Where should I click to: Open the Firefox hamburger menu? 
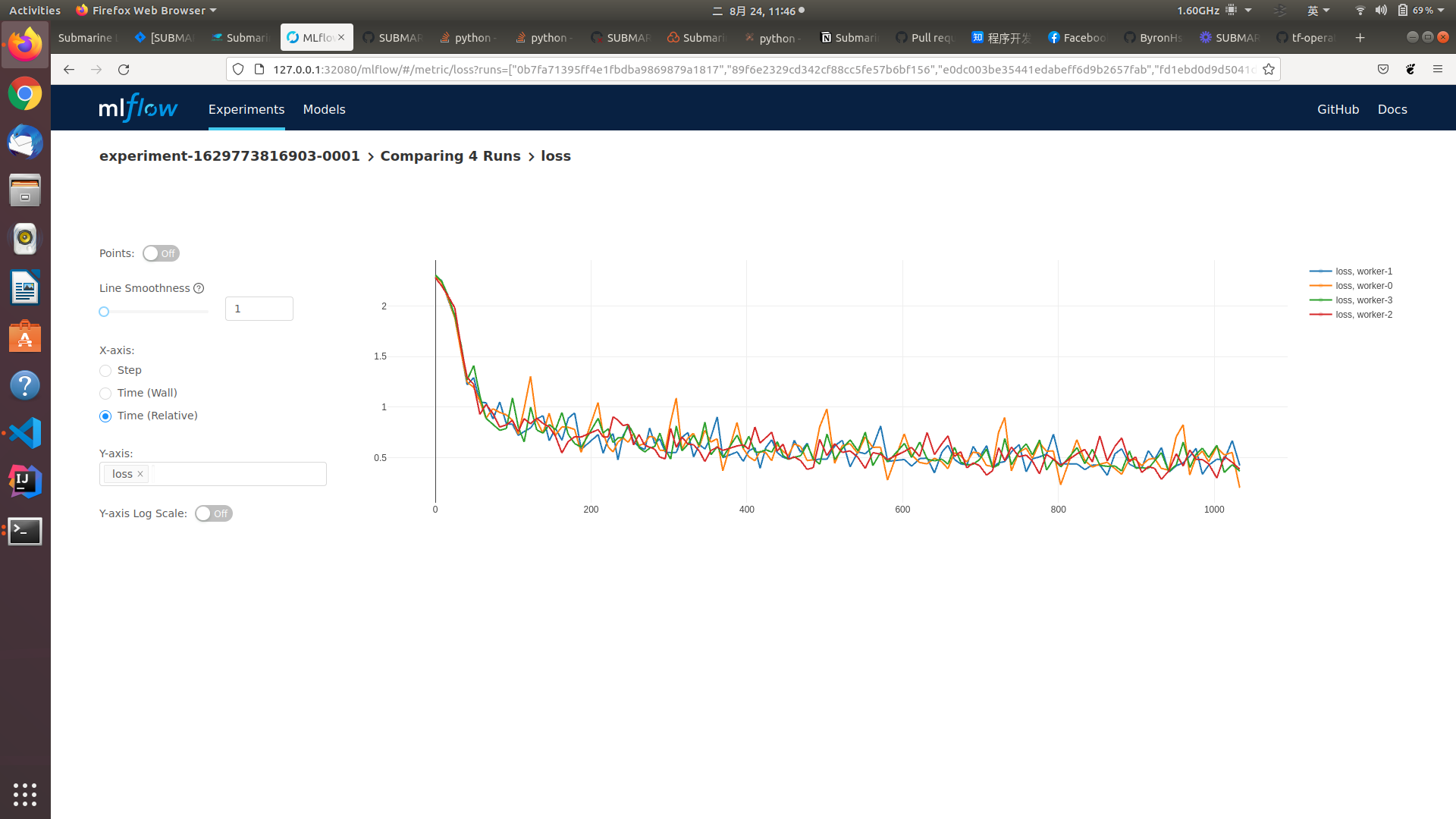(1437, 69)
